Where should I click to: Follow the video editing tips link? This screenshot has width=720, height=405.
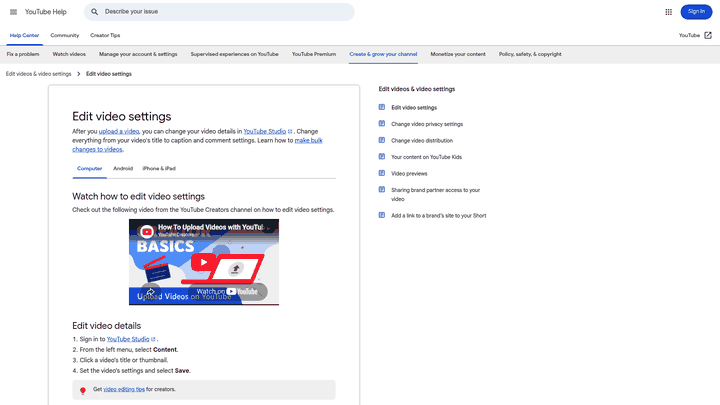[x=124, y=389]
